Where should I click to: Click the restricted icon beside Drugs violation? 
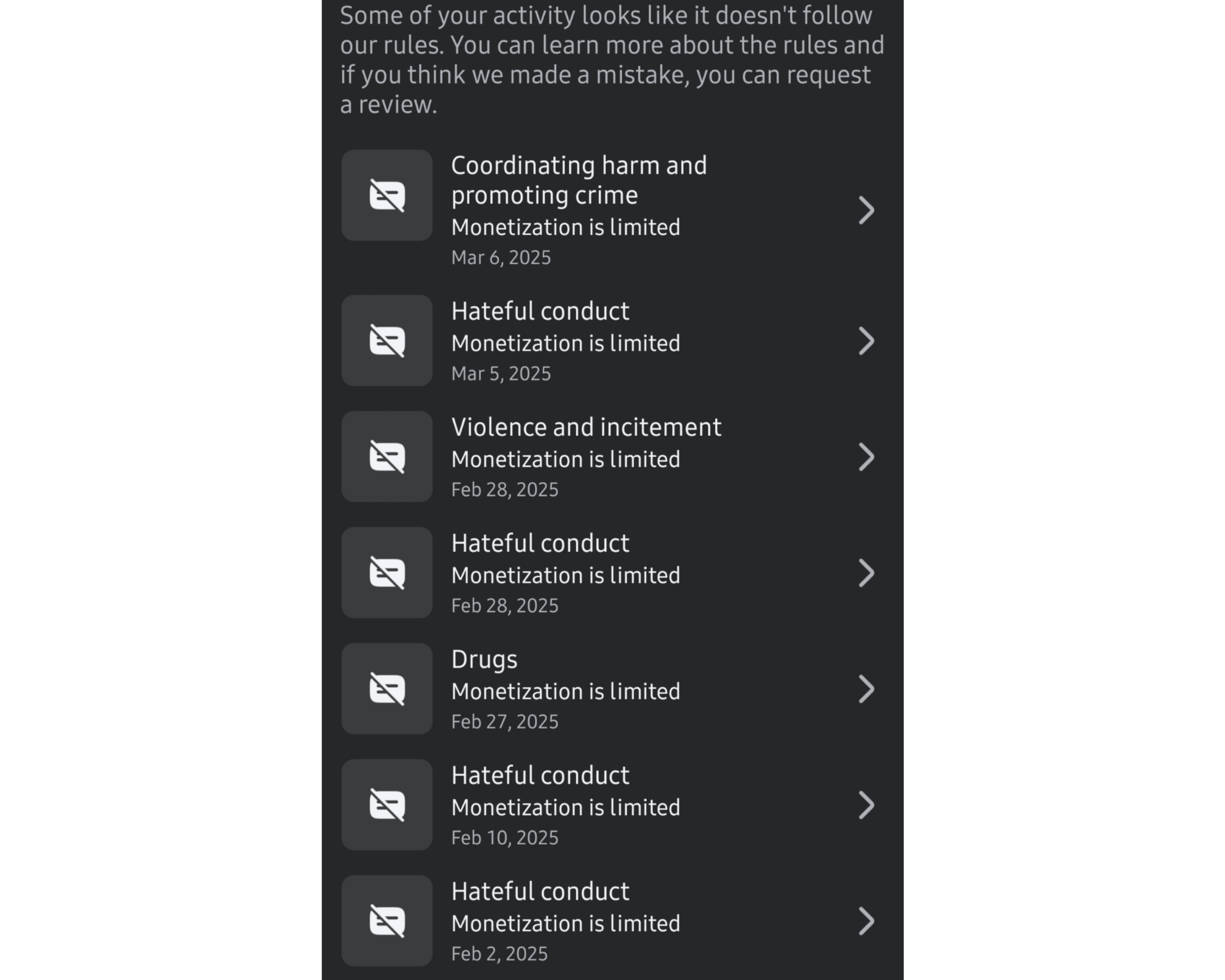387,688
